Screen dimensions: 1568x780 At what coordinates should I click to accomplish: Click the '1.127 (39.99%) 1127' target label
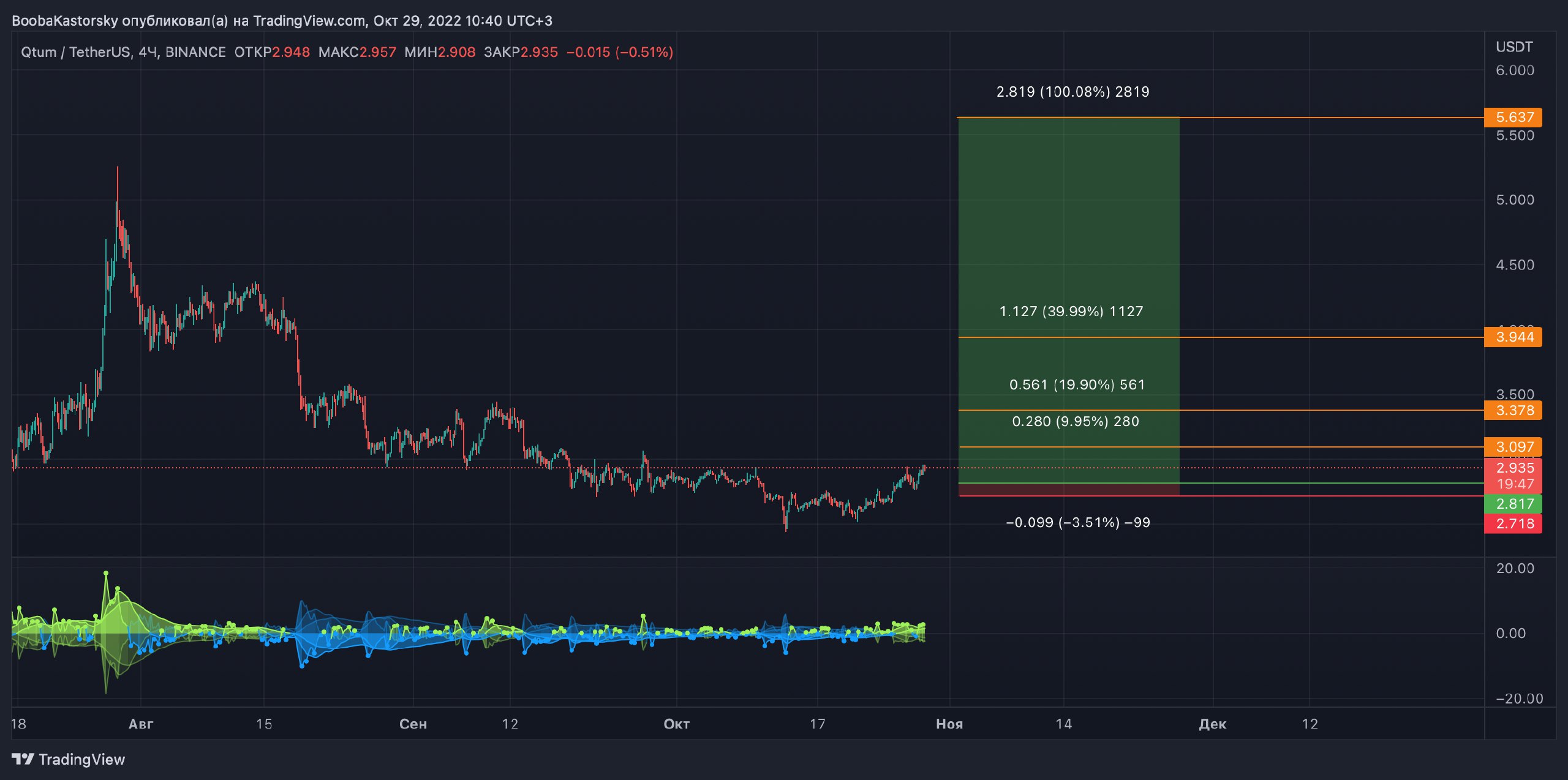pos(1071,311)
